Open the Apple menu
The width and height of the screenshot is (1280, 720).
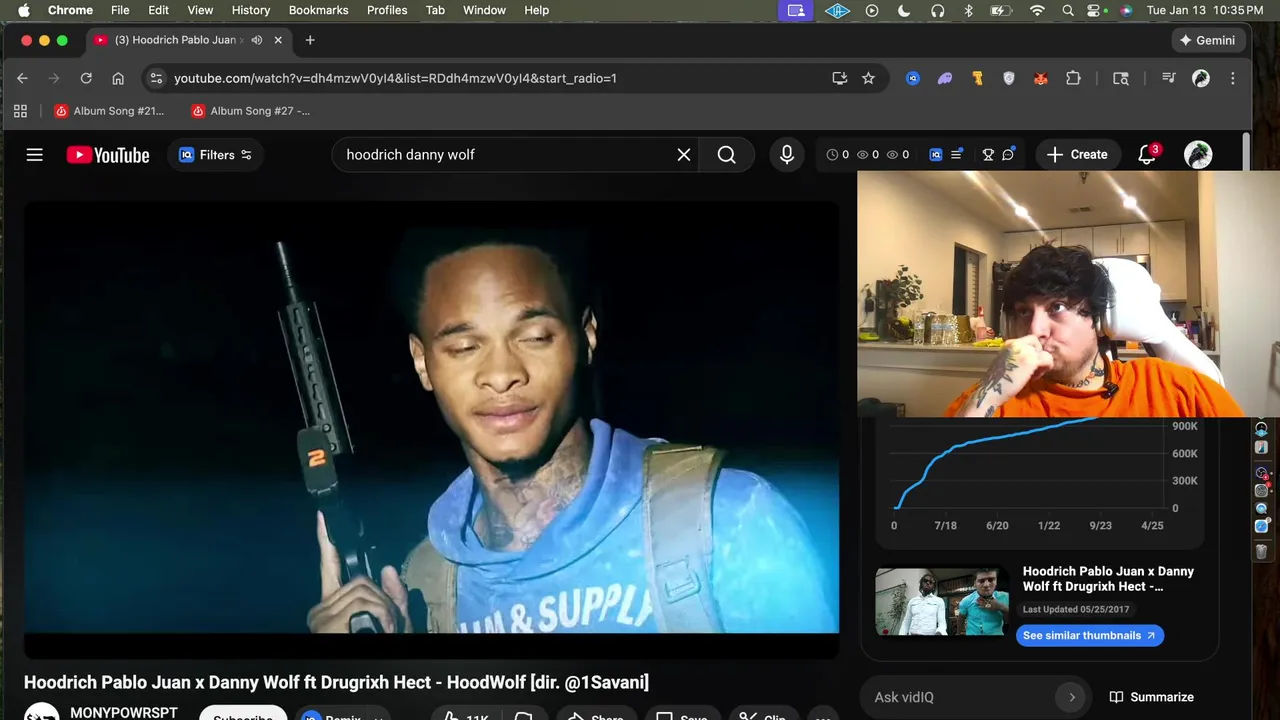coord(23,10)
